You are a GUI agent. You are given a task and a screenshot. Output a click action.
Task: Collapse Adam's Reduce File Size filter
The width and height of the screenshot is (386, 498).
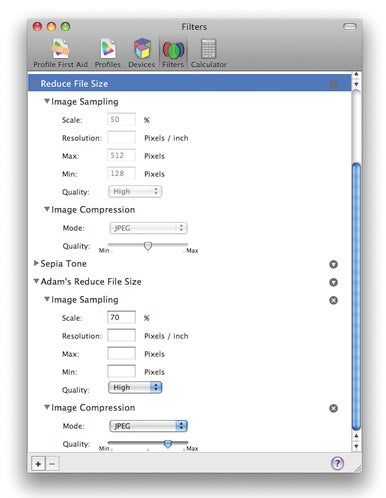pyautogui.click(x=36, y=281)
